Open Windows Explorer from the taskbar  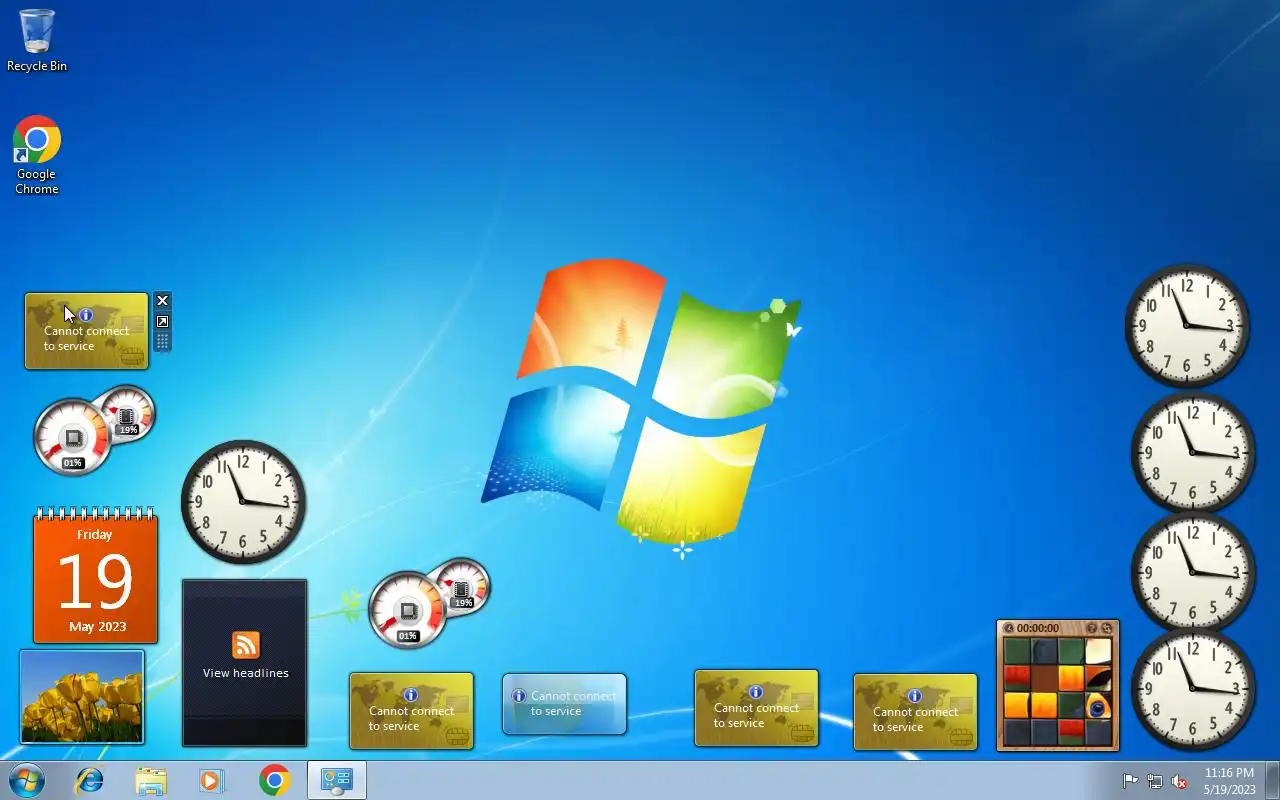(x=151, y=780)
